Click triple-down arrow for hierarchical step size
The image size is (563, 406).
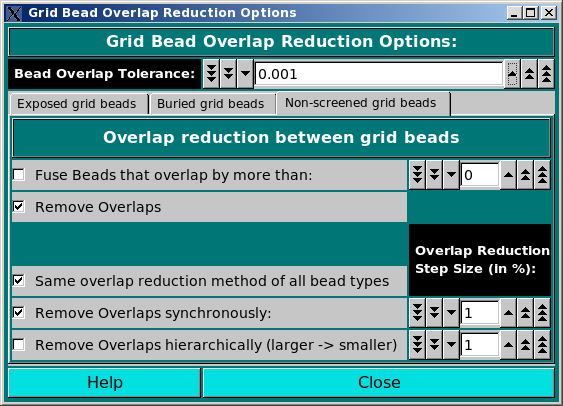[x=417, y=345]
